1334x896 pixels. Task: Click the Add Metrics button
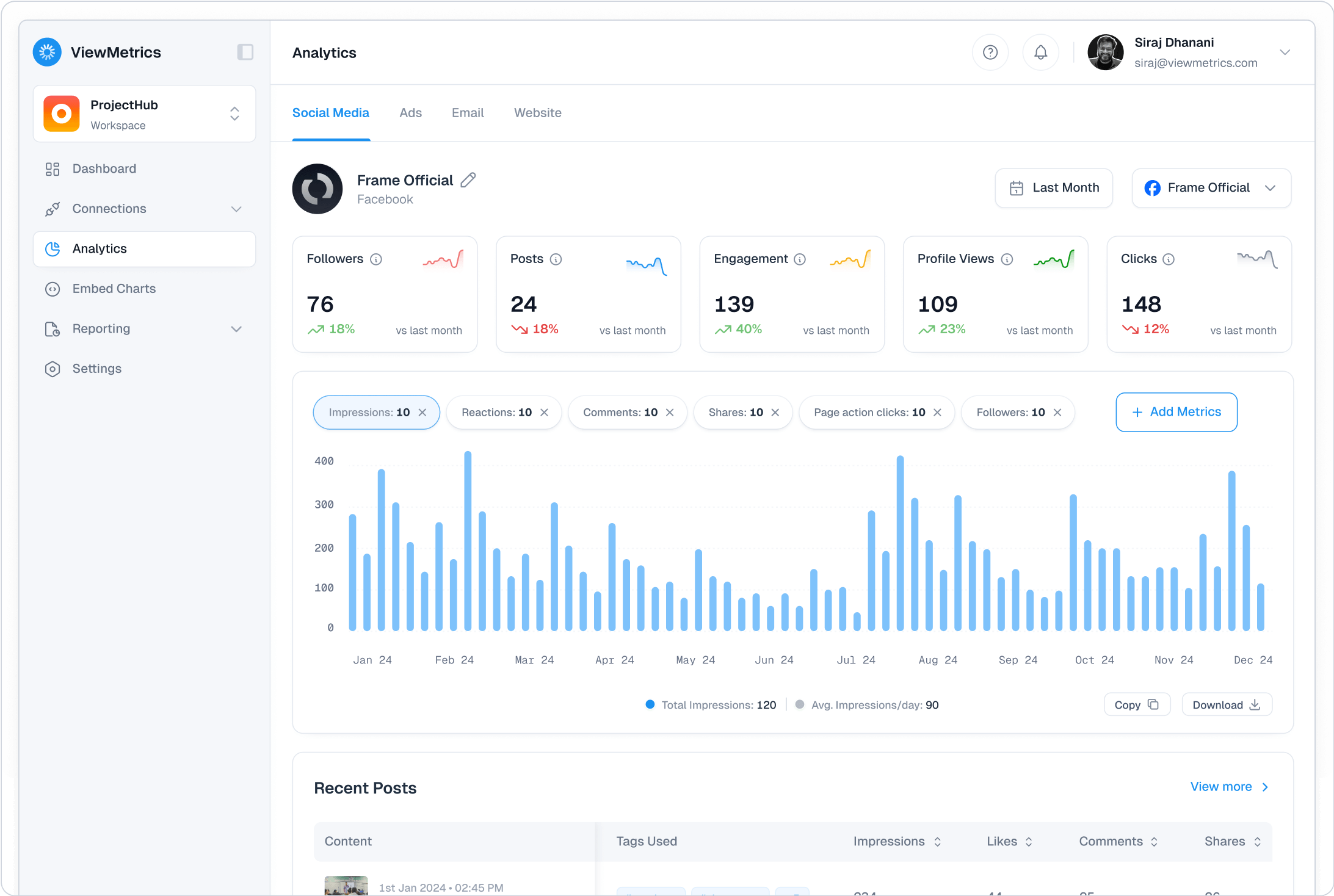click(x=1176, y=412)
